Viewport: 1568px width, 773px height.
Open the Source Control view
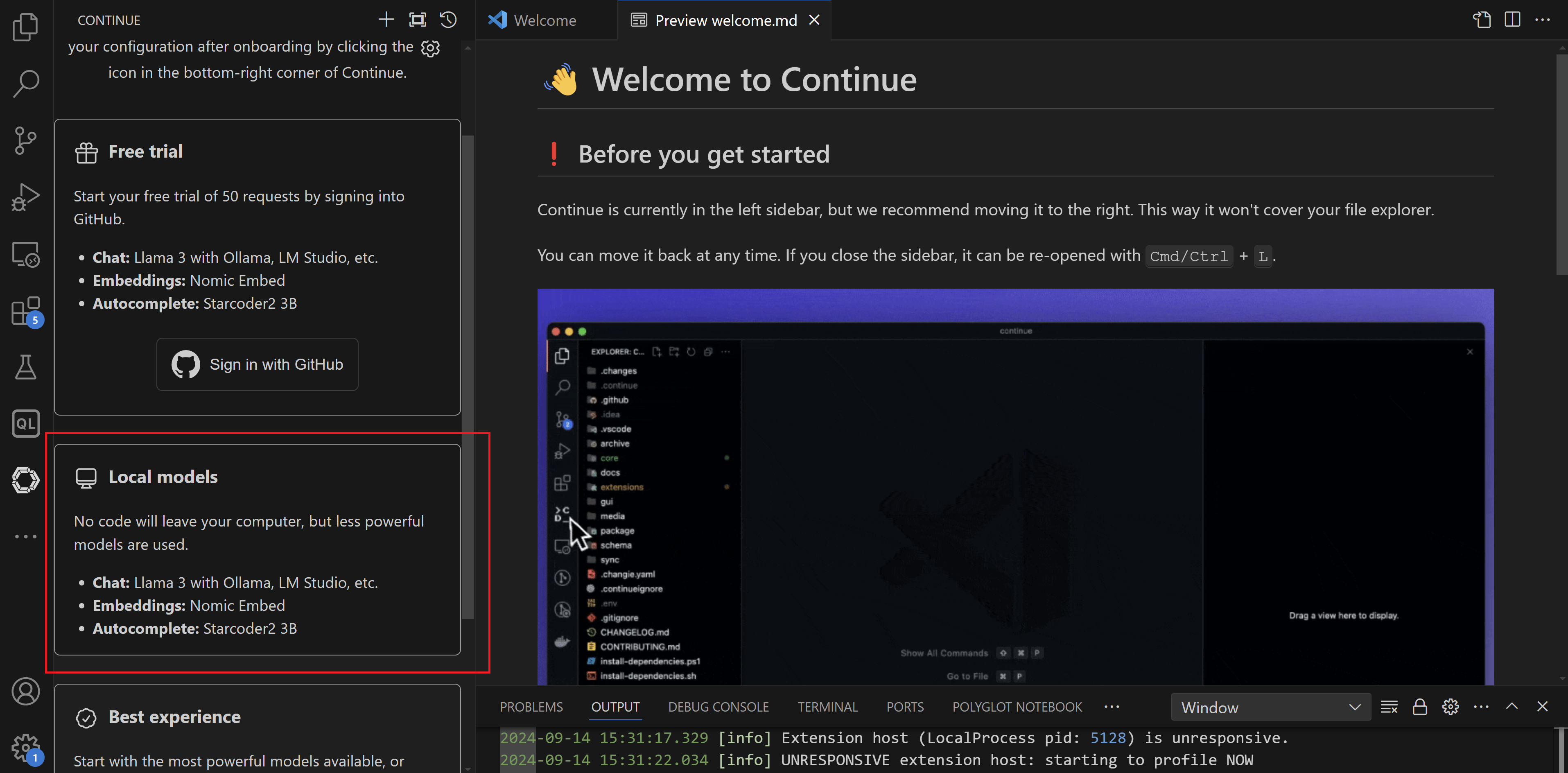25,140
